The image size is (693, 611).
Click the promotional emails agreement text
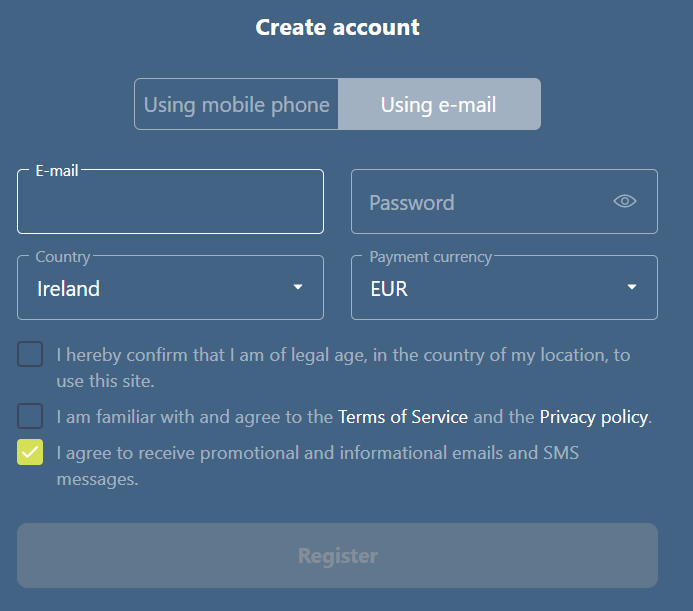tap(317, 466)
